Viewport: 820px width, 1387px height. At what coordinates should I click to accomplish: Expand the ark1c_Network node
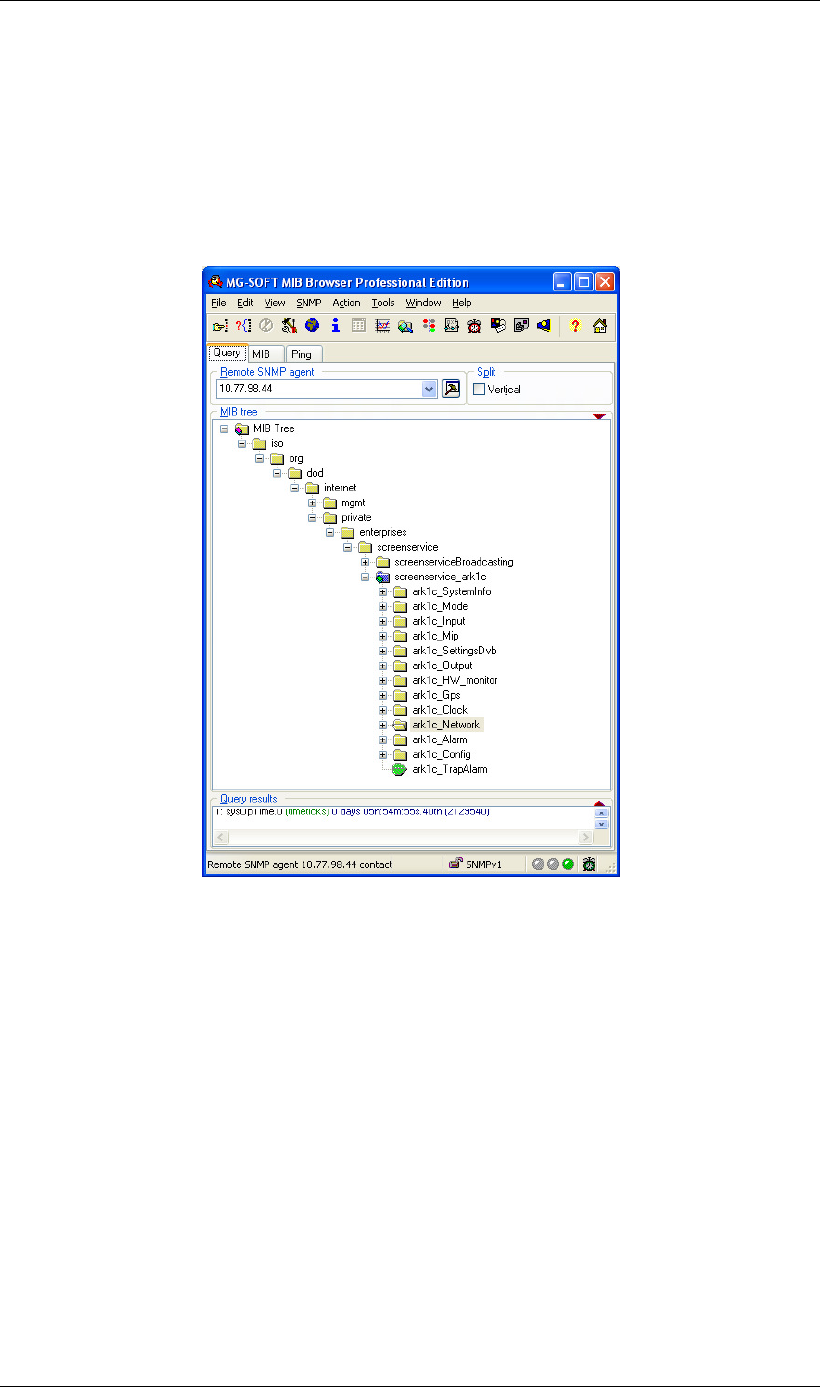click(x=383, y=725)
